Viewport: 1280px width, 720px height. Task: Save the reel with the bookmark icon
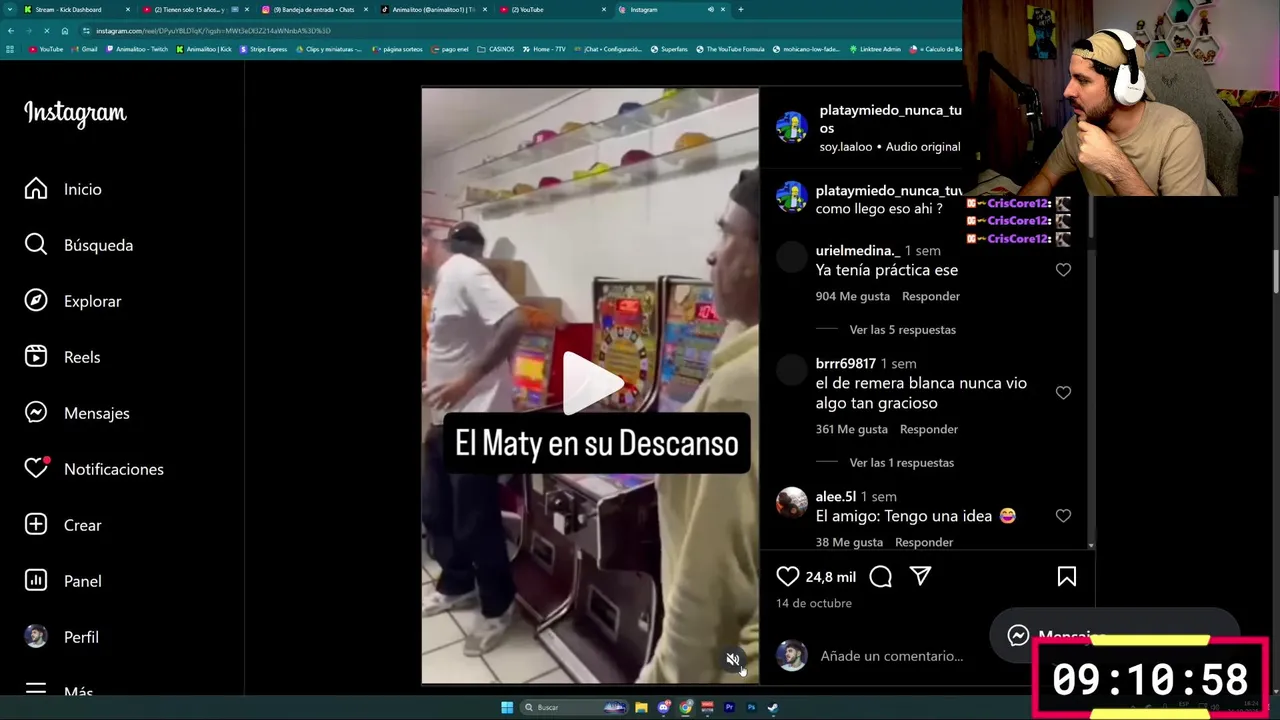point(1067,576)
